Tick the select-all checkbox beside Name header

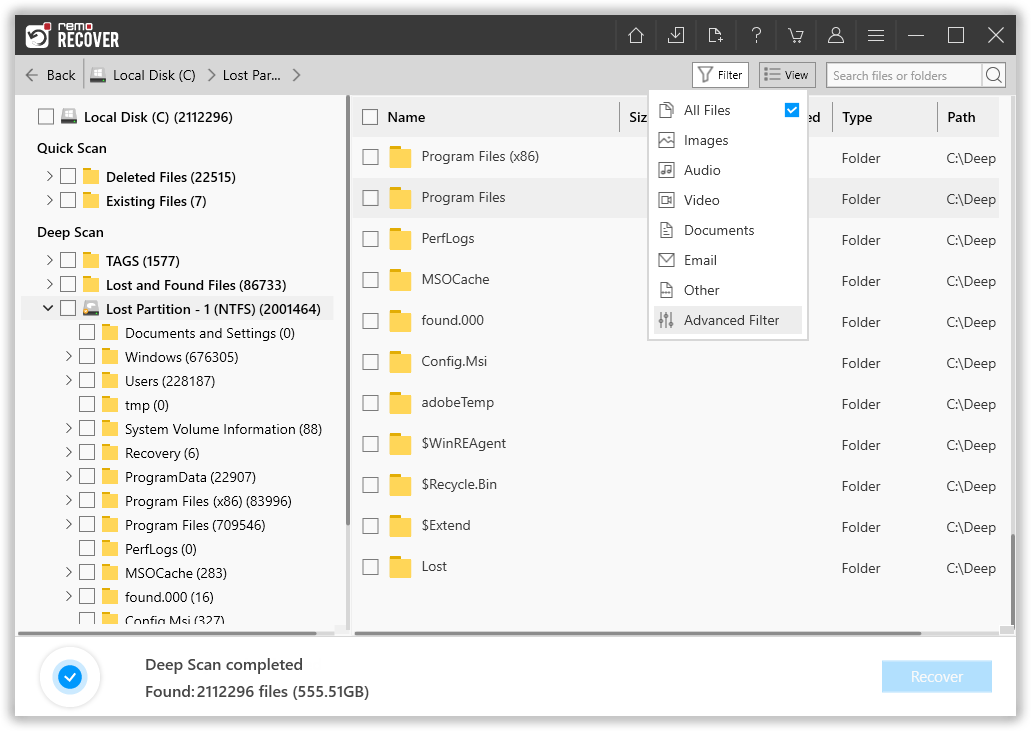[x=370, y=117]
